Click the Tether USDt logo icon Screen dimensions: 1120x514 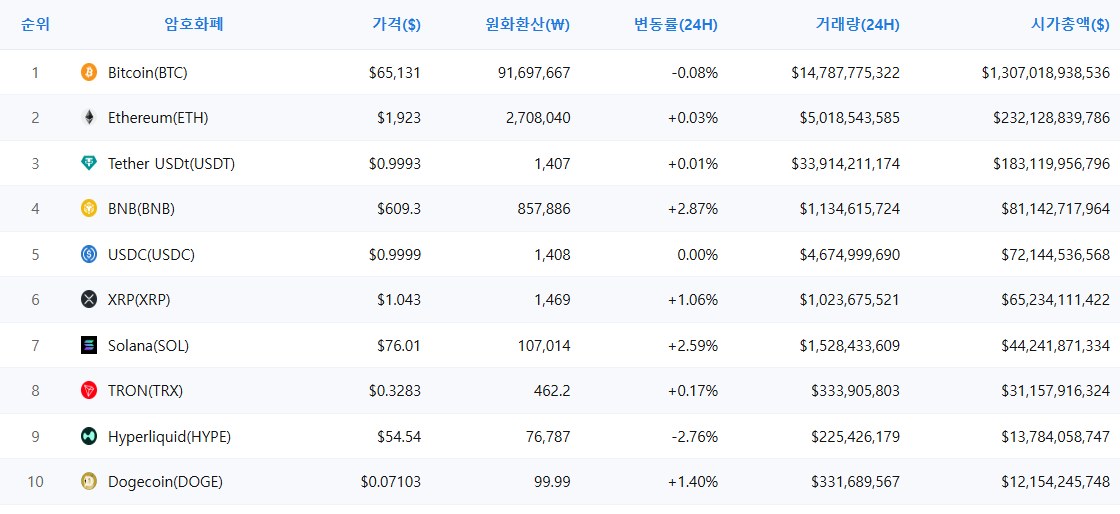(x=89, y=163)
